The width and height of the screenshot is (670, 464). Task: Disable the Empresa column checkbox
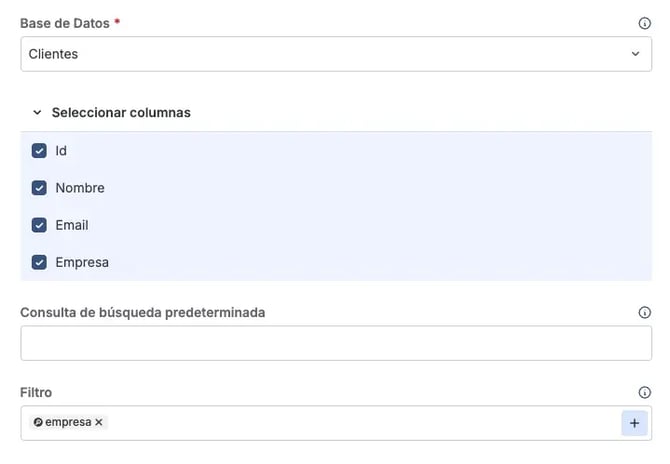pyautogui.click(x=39, y=262)
